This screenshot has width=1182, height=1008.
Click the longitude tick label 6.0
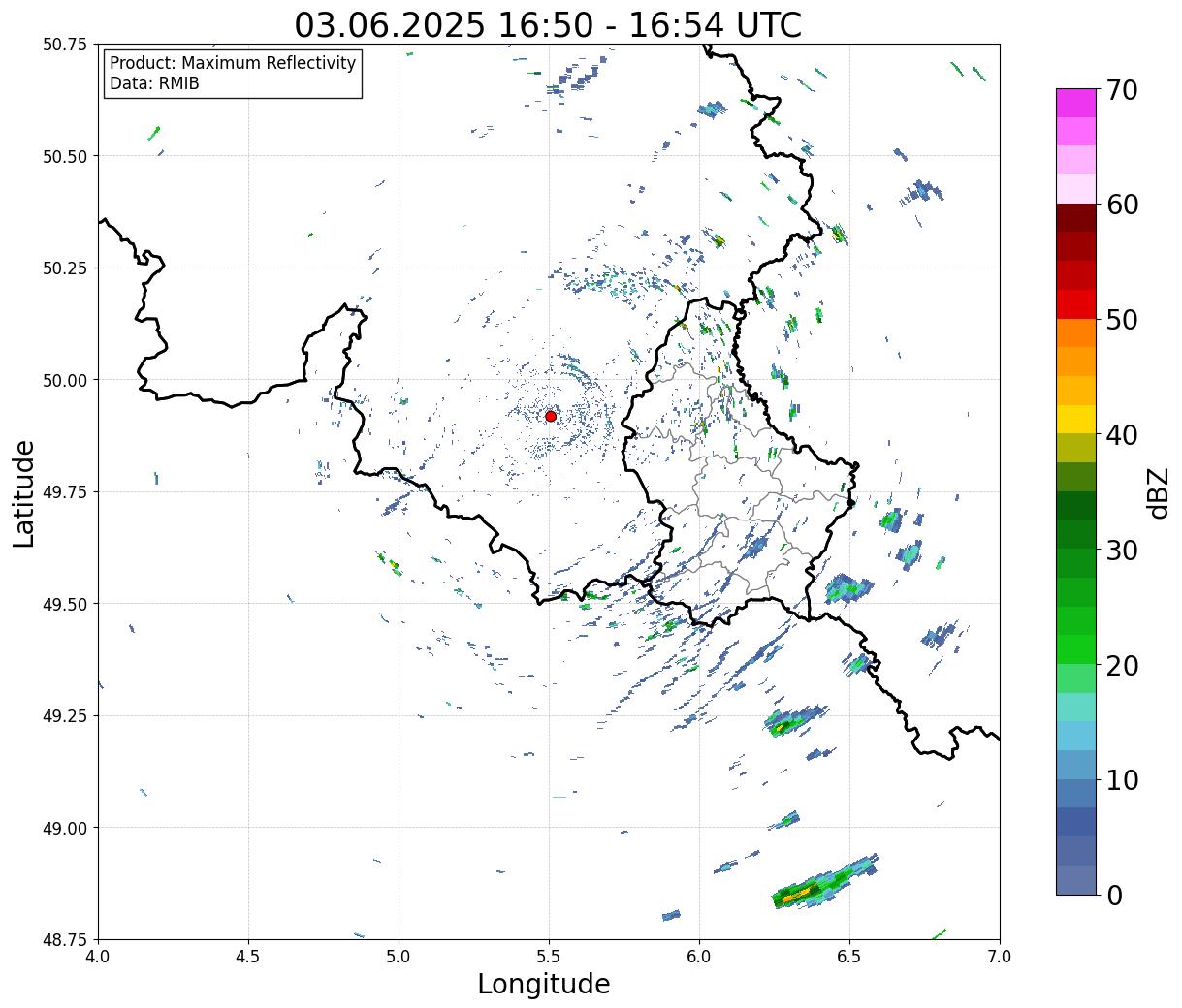coord(699,957)
